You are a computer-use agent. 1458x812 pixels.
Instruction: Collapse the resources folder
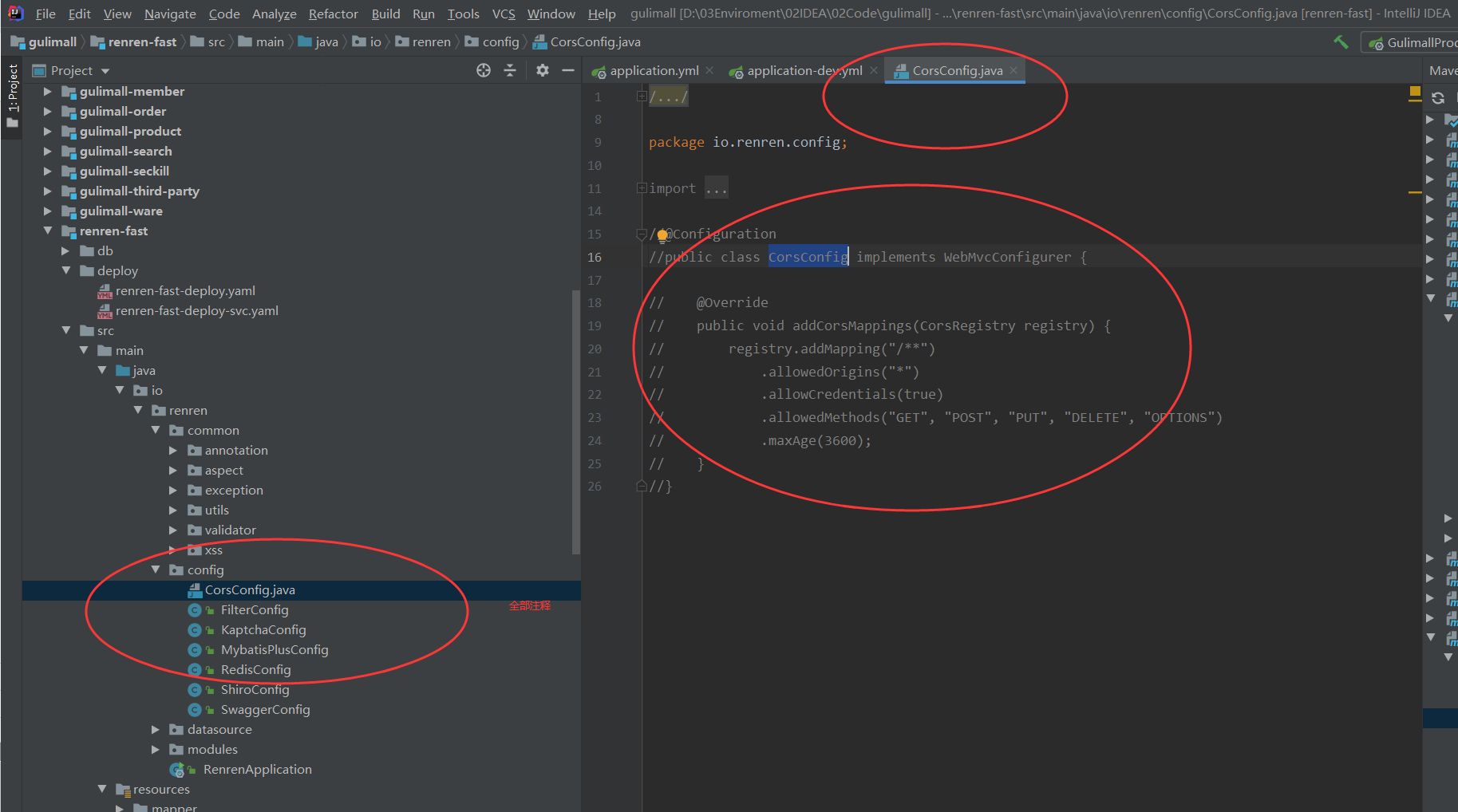point(102,789)
